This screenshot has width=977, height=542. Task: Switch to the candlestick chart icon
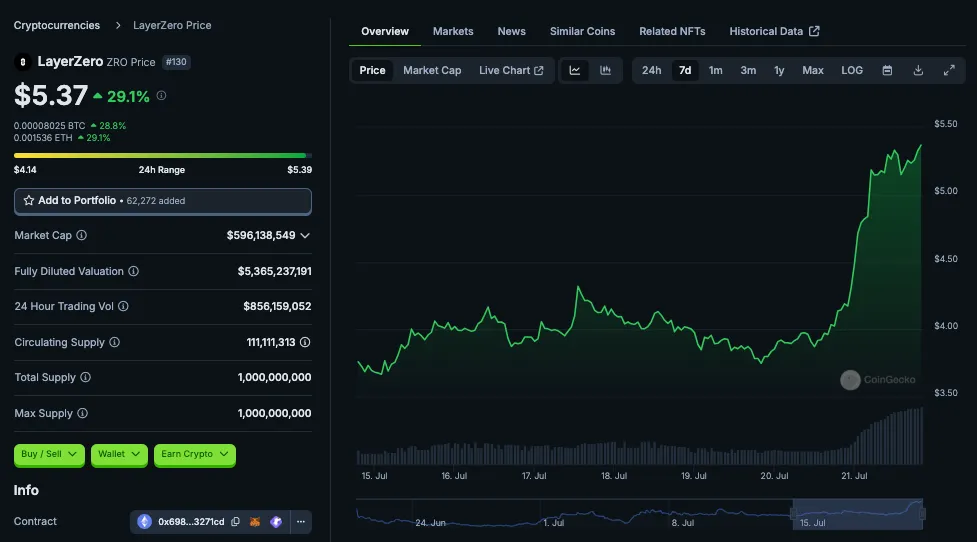click(x=605, y=70)
